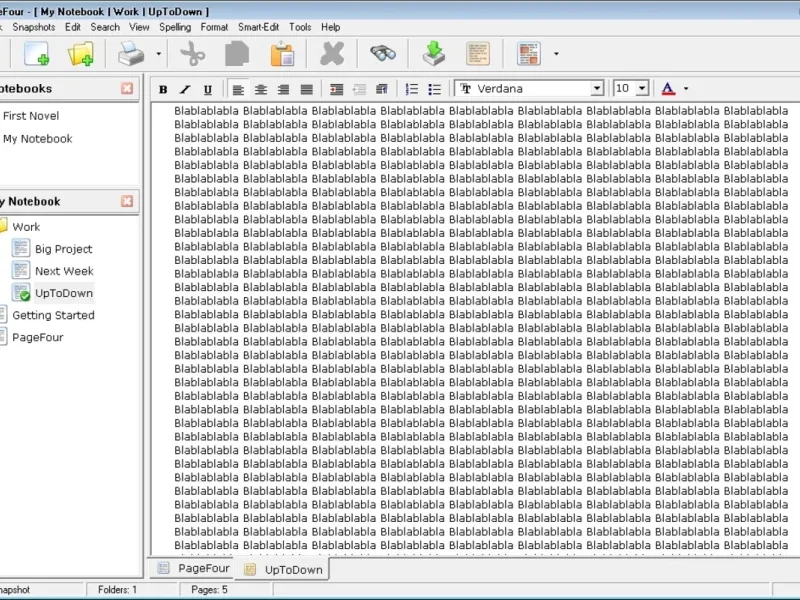Screen dimensions: 800x600
Task: Switch to the PageFour tab
Action: click(193, 568)
